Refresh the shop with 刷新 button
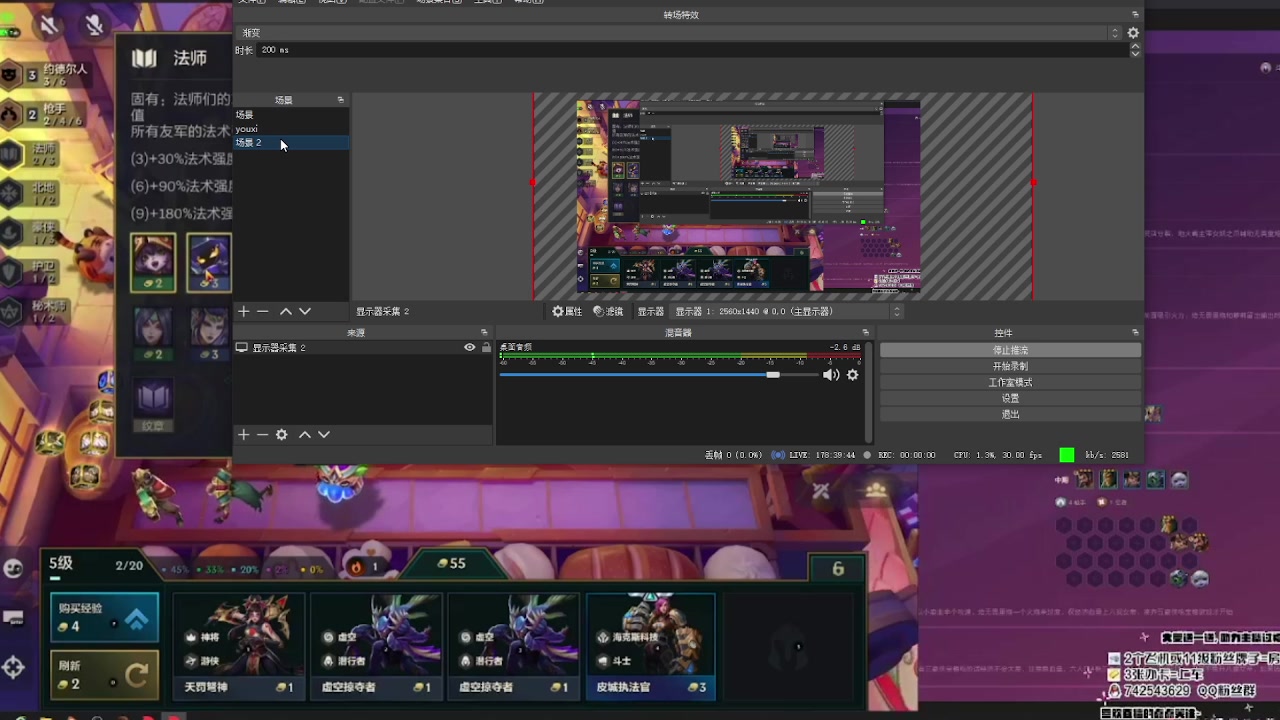The width and height of the screenshot is (1280, 720). click(104, 675)
